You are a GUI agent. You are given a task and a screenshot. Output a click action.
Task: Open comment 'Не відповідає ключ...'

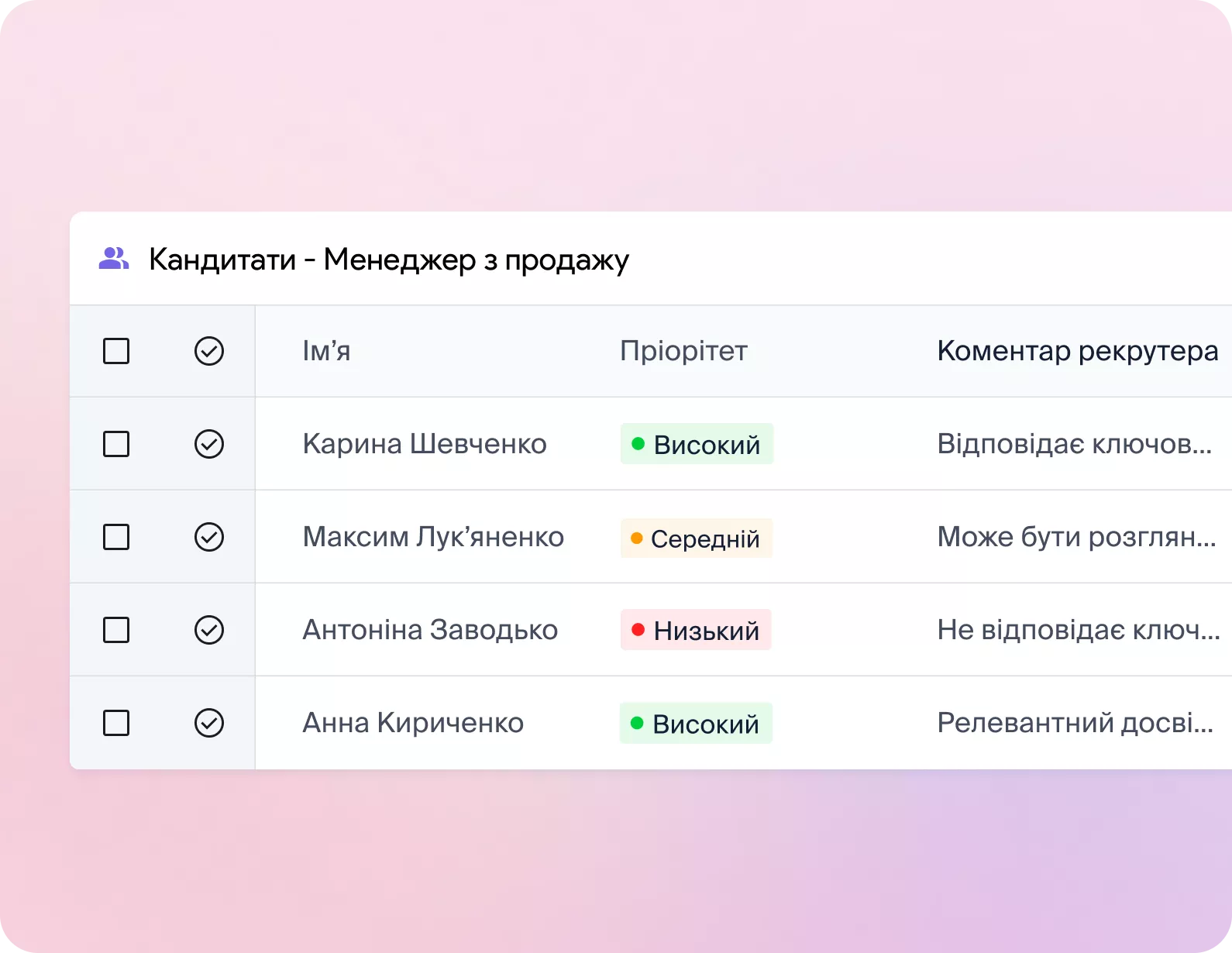tap(1079, 630)
